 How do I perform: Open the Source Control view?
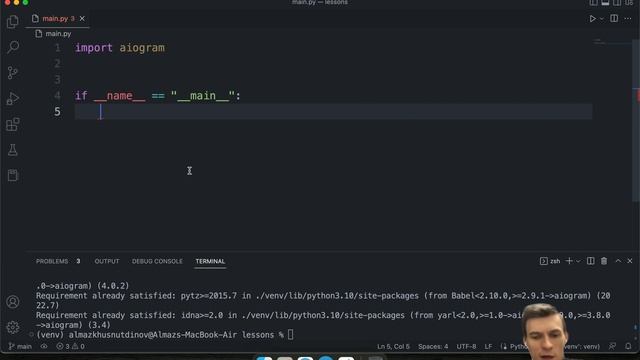click(13, 73)
